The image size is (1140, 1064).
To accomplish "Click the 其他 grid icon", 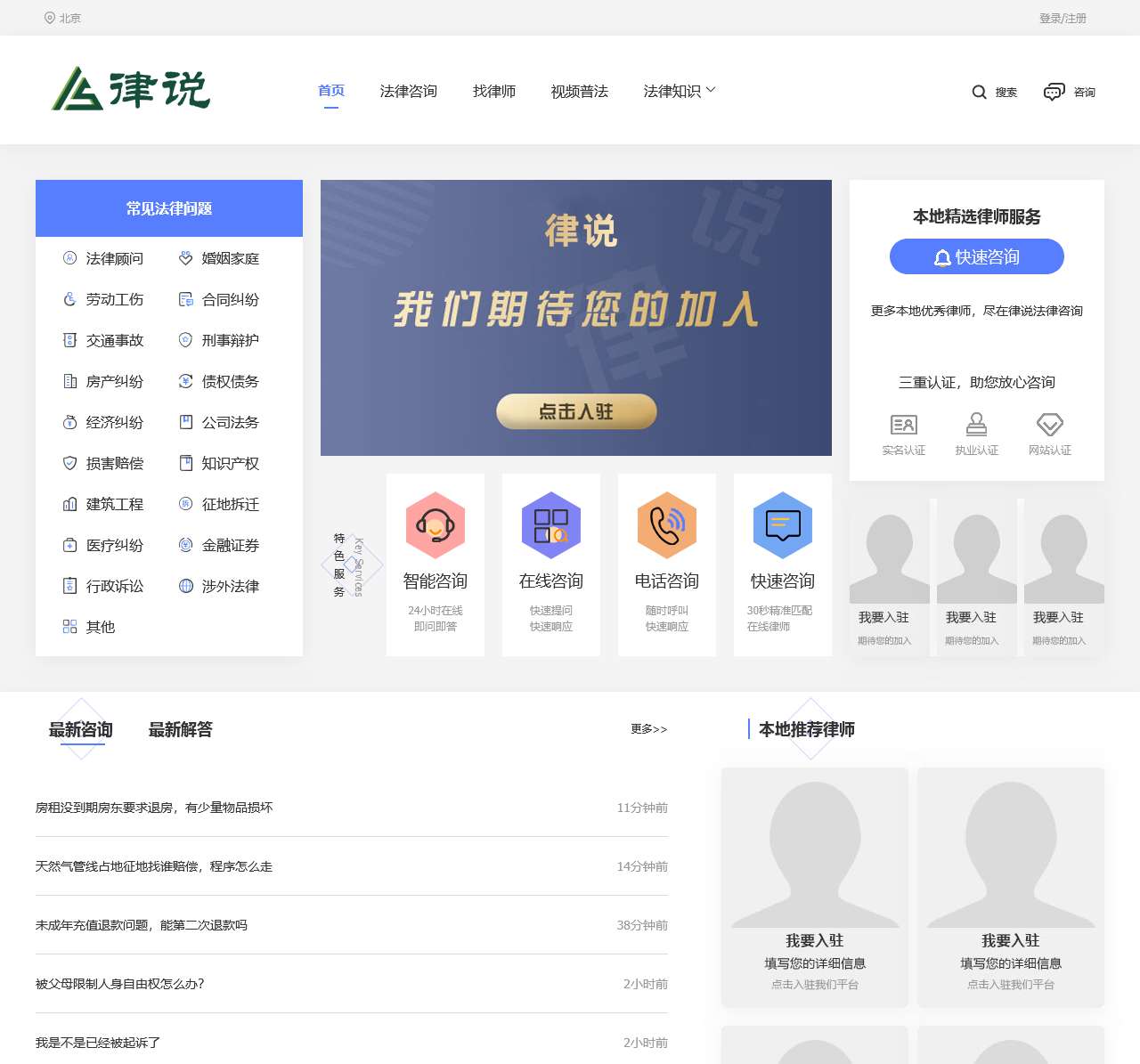I will [70, 627].
